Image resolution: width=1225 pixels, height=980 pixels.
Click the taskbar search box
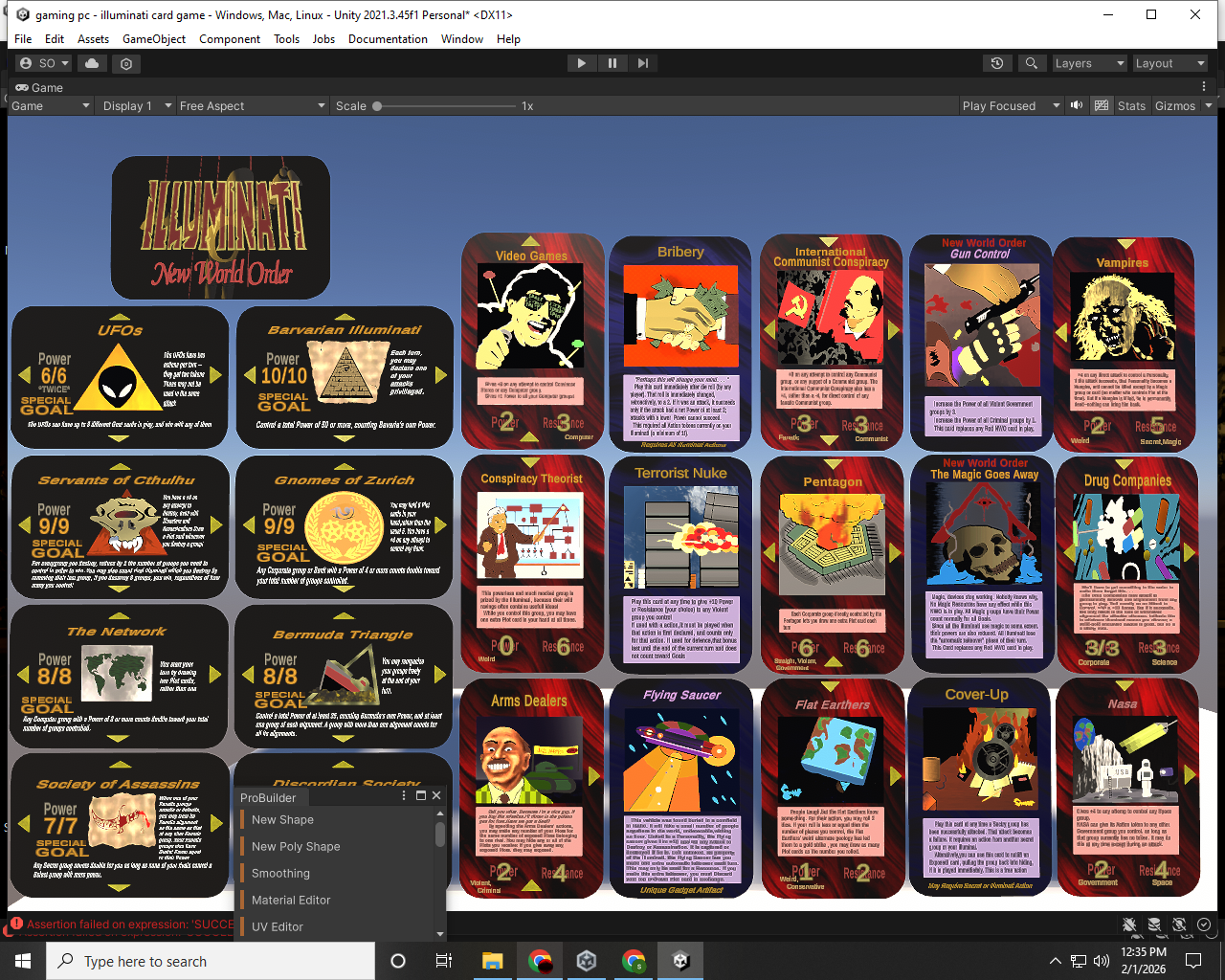tap(211, 961)
